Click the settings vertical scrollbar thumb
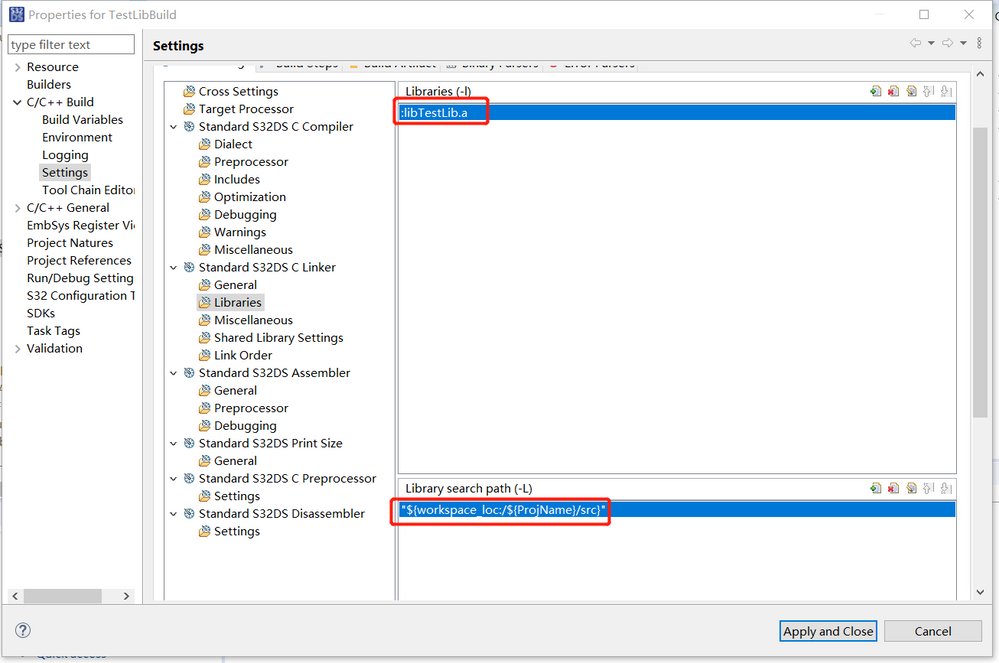 coord(980,273)
